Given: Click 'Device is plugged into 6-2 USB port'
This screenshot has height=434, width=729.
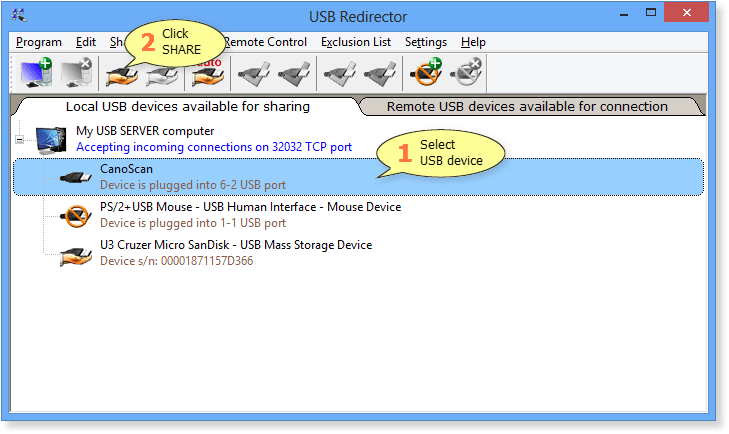Looking at the screenshot, I should [x=192, y=185].
